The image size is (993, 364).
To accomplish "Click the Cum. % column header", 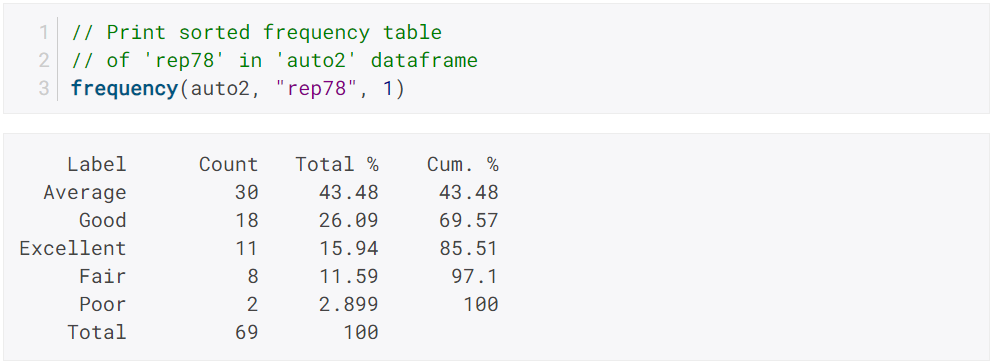I will (x=462, y=165).
